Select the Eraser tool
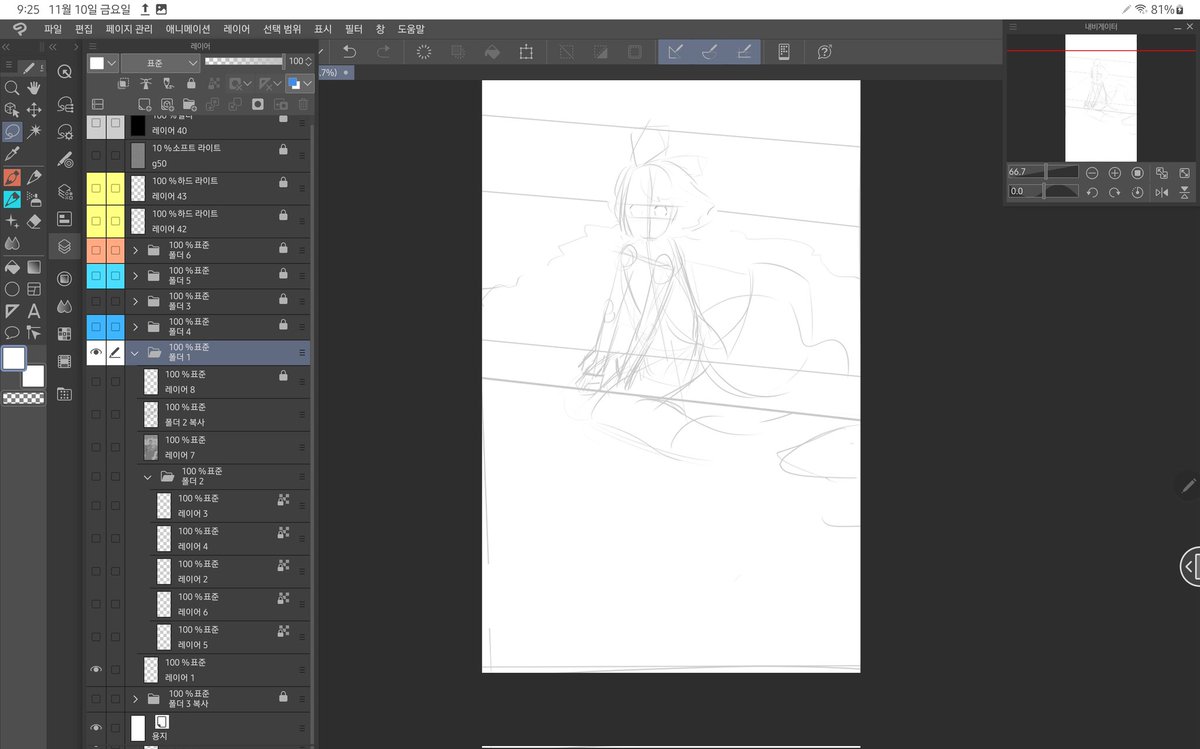This screenshot has height=749, width=1200. (x=34, y=221)
